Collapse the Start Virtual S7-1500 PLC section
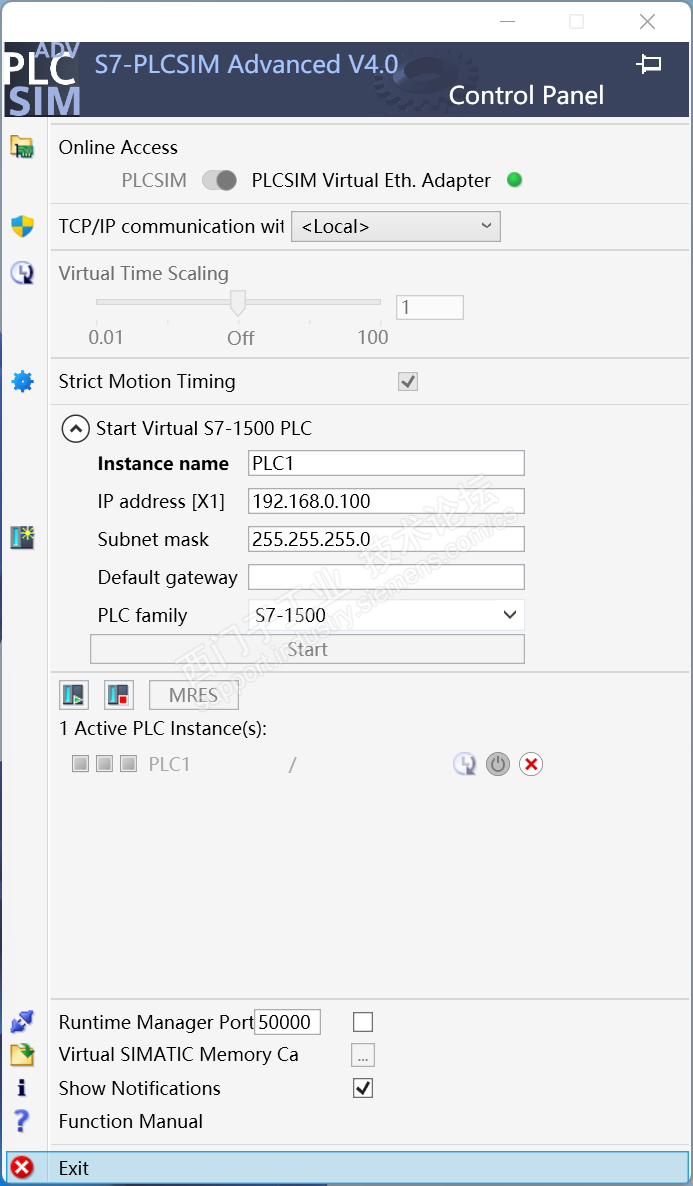Image resolution: width=693 pixels, height=1186 pixels. pos(74,429)
